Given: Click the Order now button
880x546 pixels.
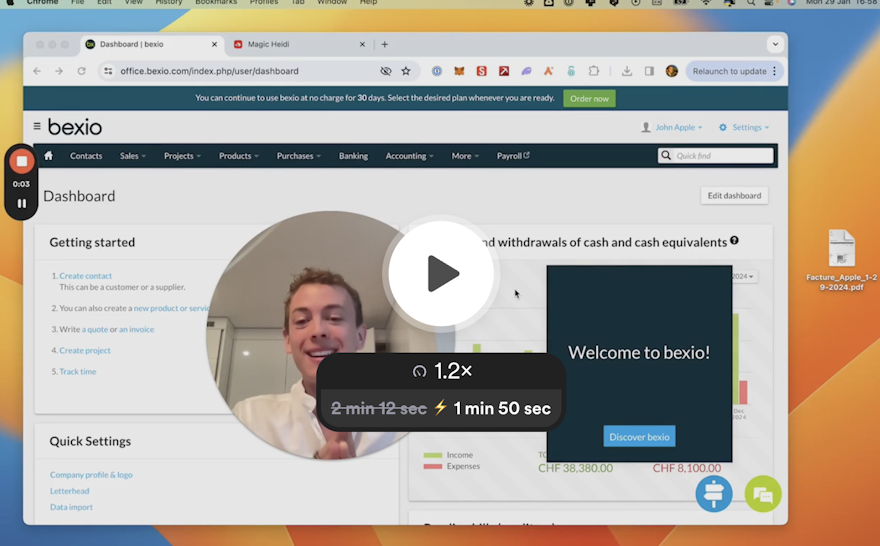Looking at the screenshot, I should (x=589, y=98).
